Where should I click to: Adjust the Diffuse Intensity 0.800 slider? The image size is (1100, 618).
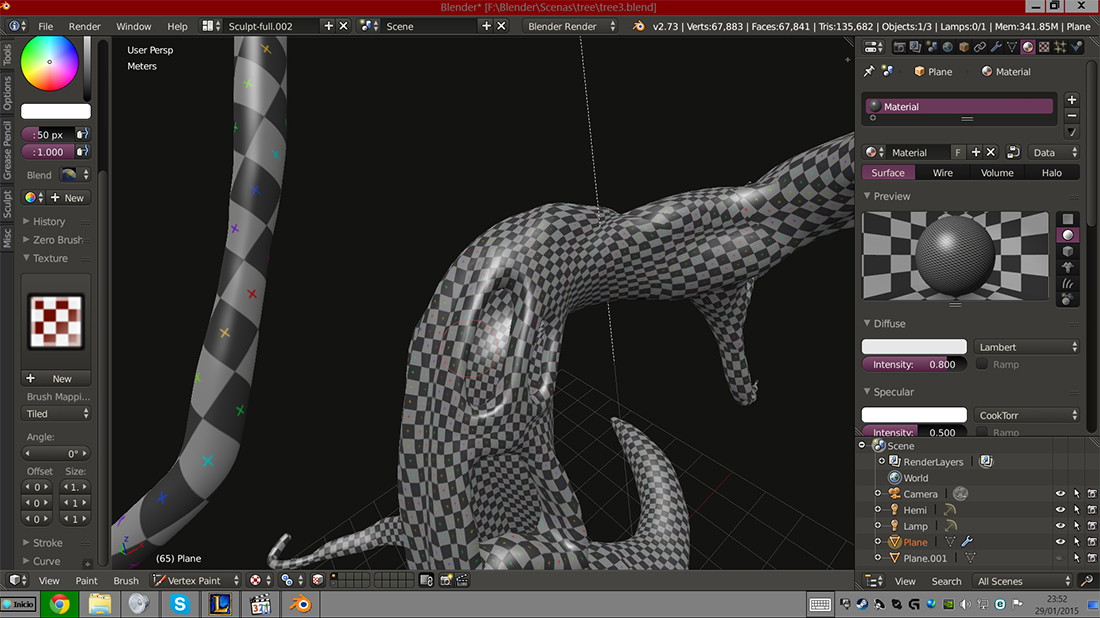(914, 364)
